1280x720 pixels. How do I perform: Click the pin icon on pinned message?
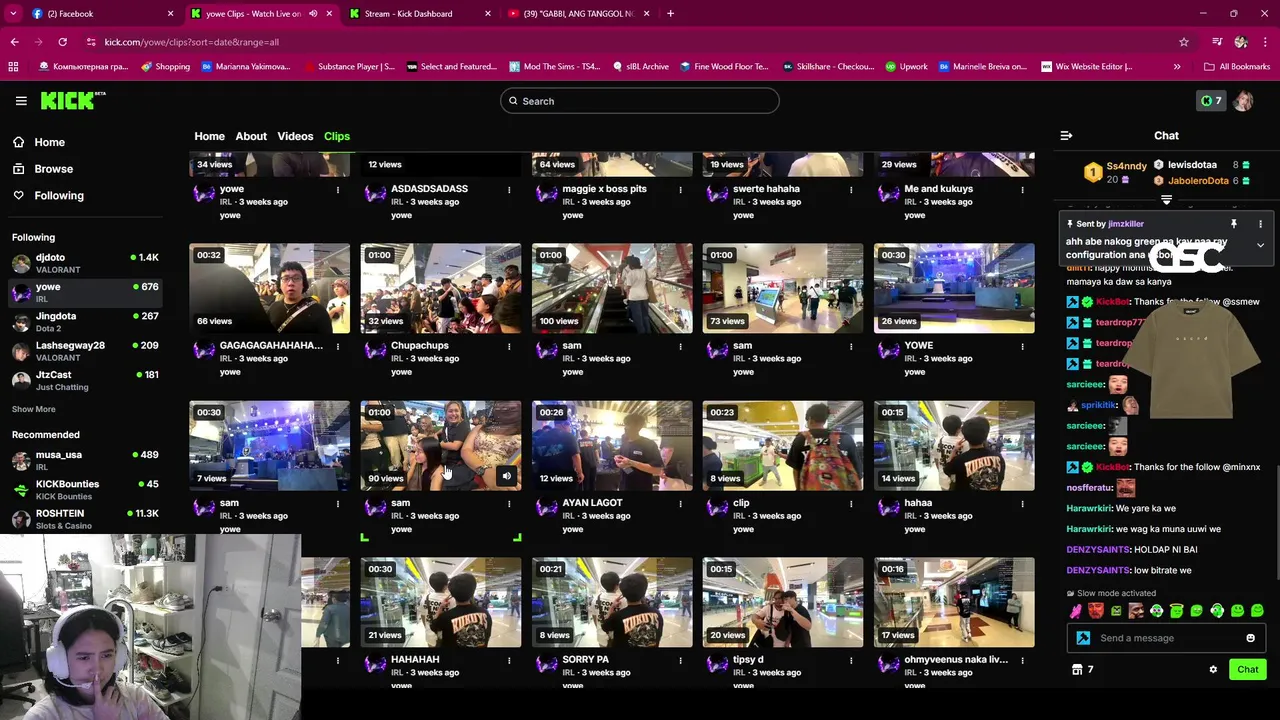click(1234, 224)
